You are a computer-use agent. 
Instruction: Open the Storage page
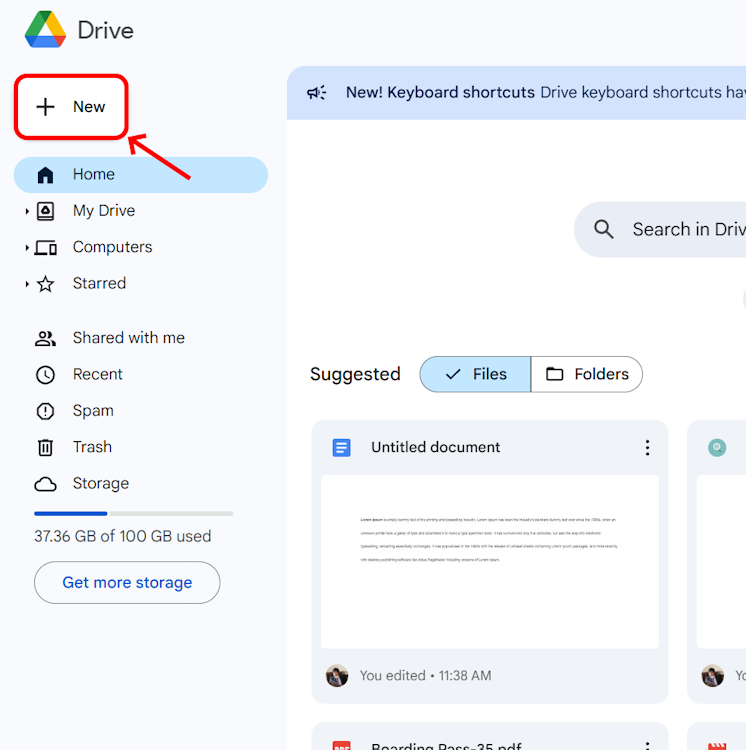tap(100, 484)
